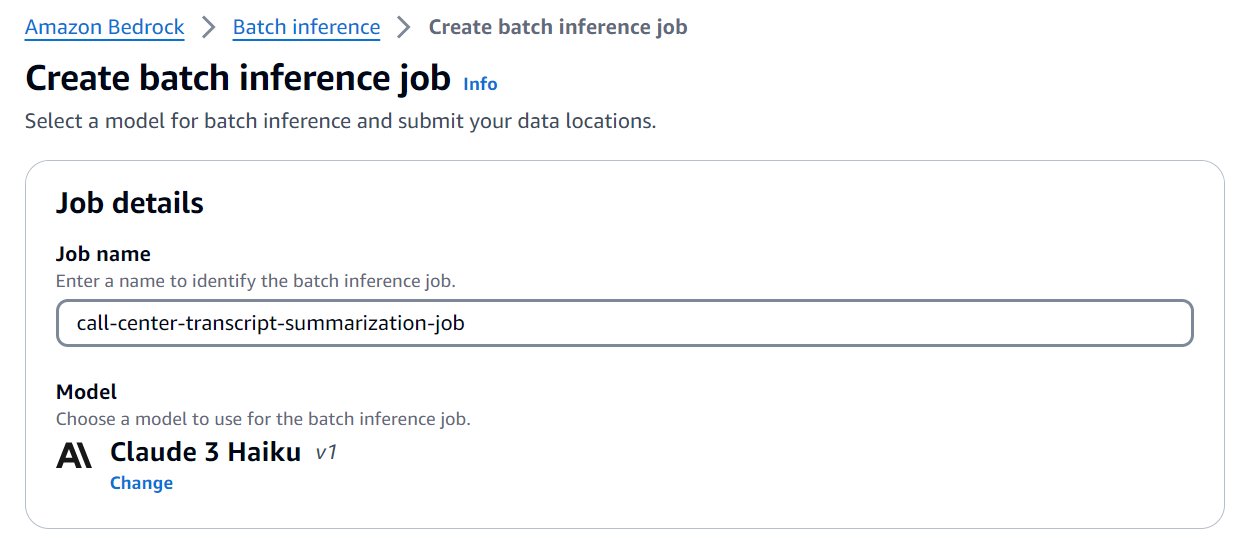Click the chevron after Batch inference breadcrumb
The width and height of the screenshot is (1240, 547).
(404, 27)
